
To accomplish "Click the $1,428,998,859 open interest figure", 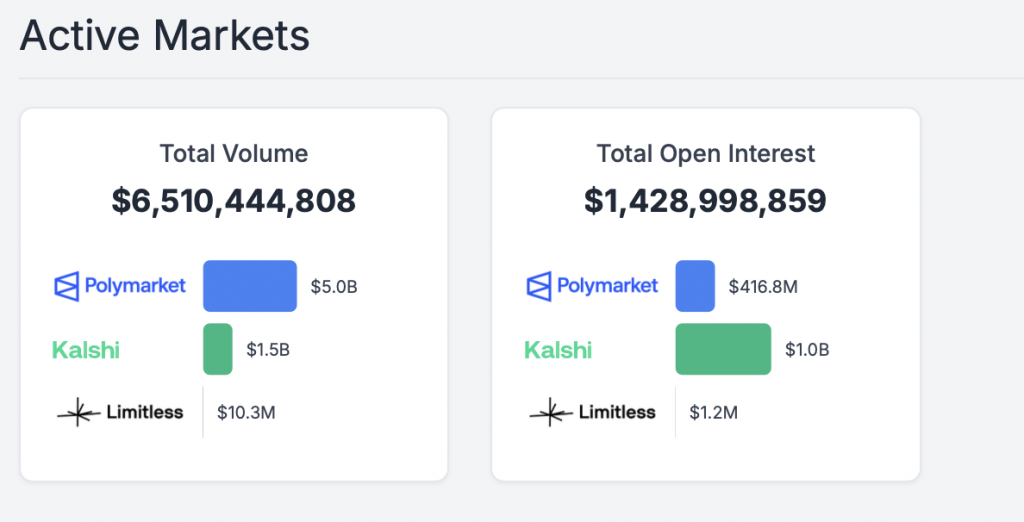I will coord(706,201).
